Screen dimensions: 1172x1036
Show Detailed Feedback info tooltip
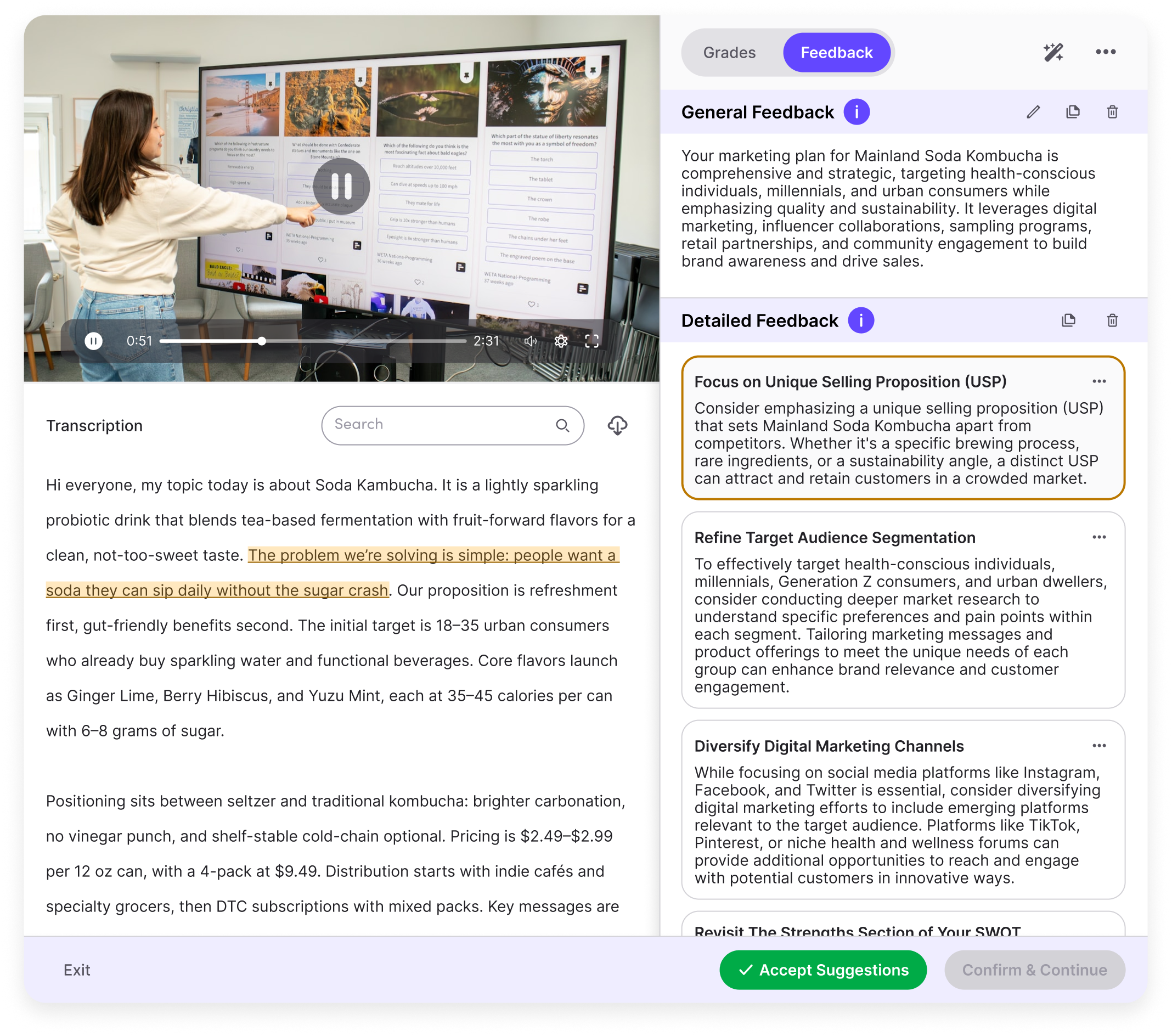click(x=861, y=320)
